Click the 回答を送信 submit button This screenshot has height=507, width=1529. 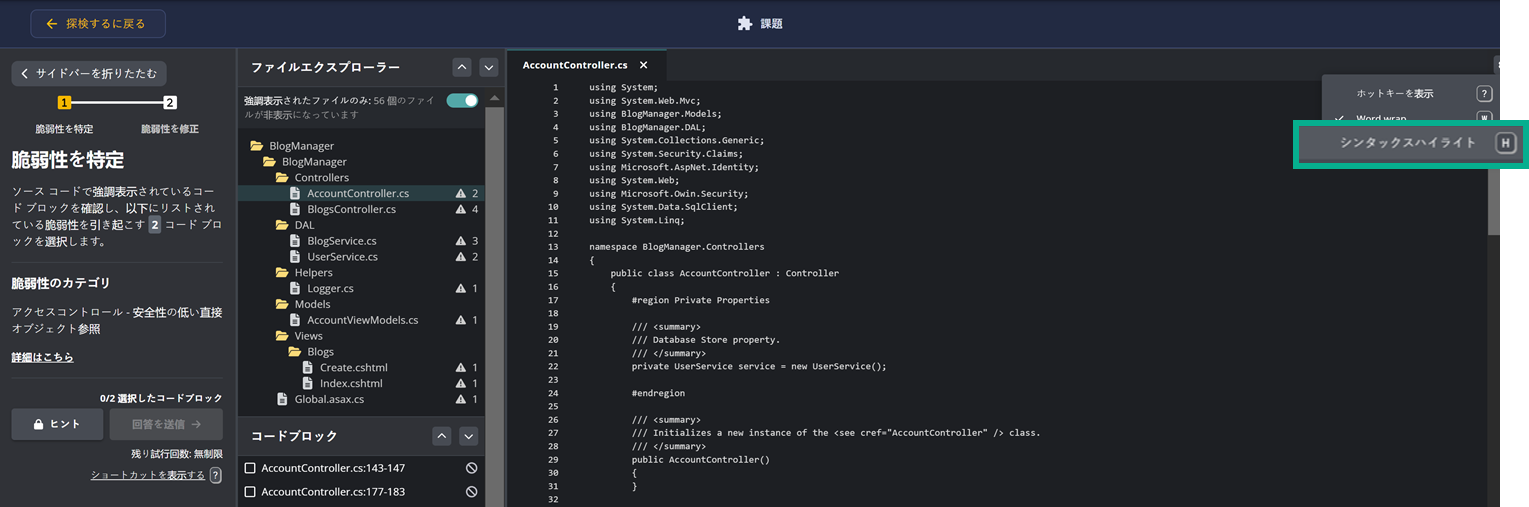166,424
